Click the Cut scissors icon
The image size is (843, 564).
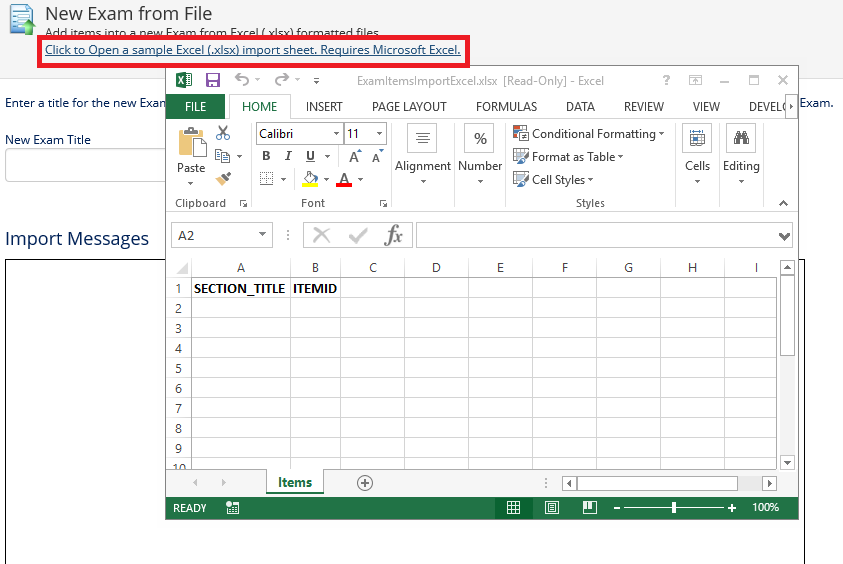223,132
